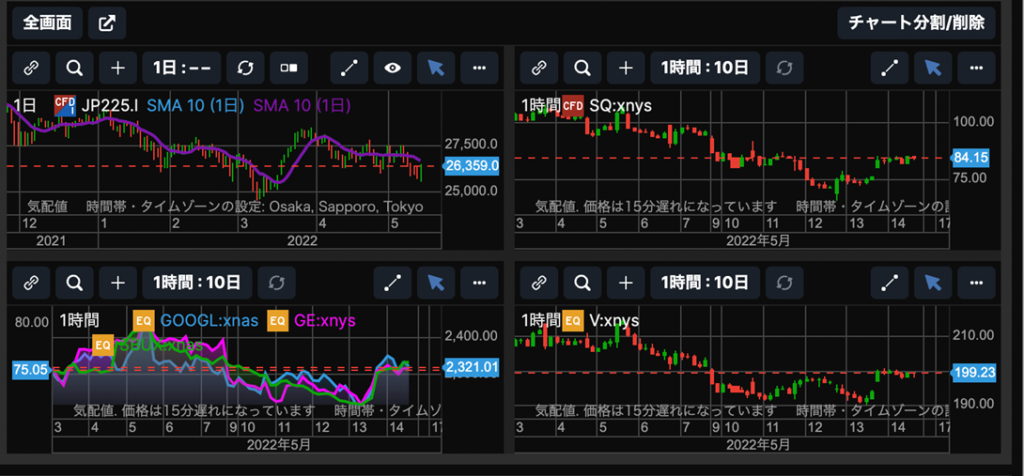This screenshot has width=1024, height=476.
Task: Click the plus icon in the GOOGL chart toolbar
Action: pyautogui.click(x=118, y=284)
